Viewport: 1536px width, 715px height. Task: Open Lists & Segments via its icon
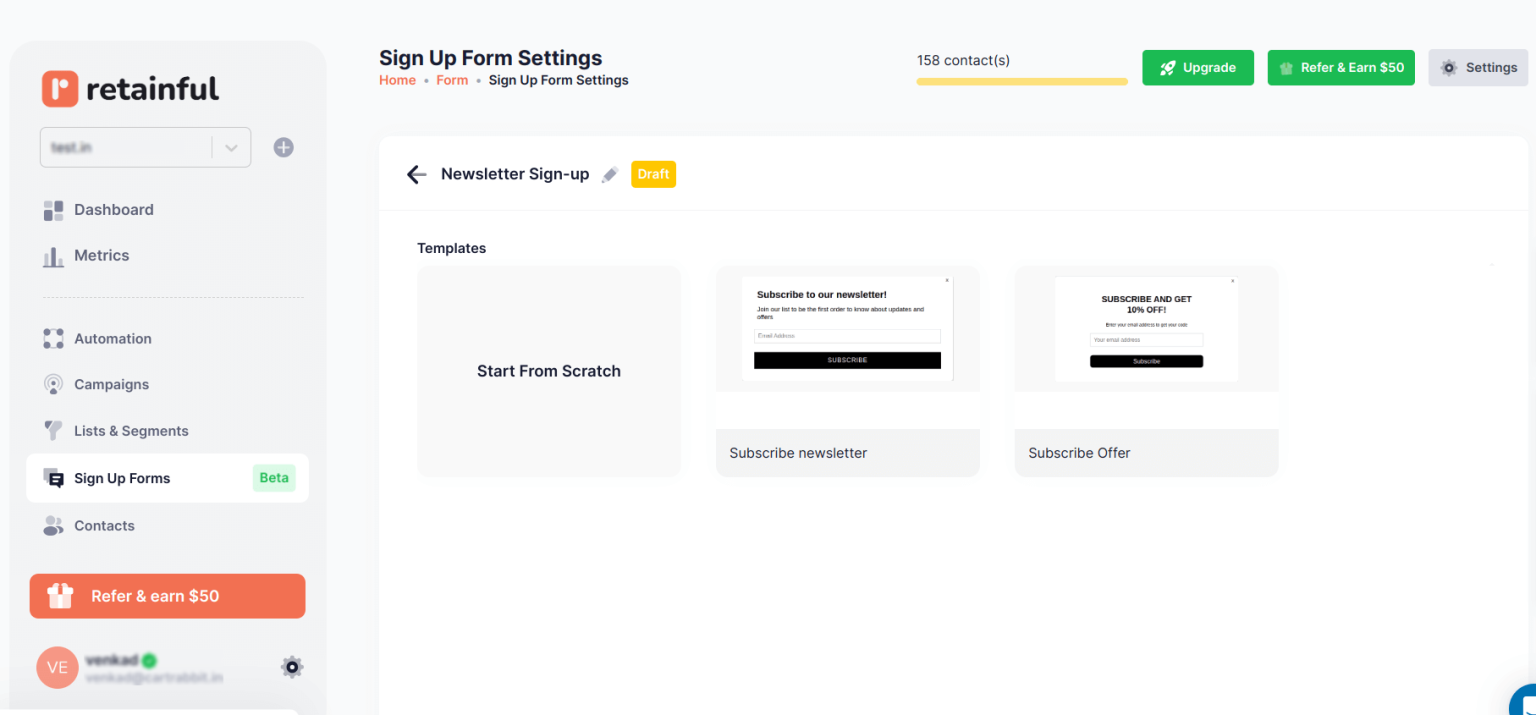tap(53, 430)
